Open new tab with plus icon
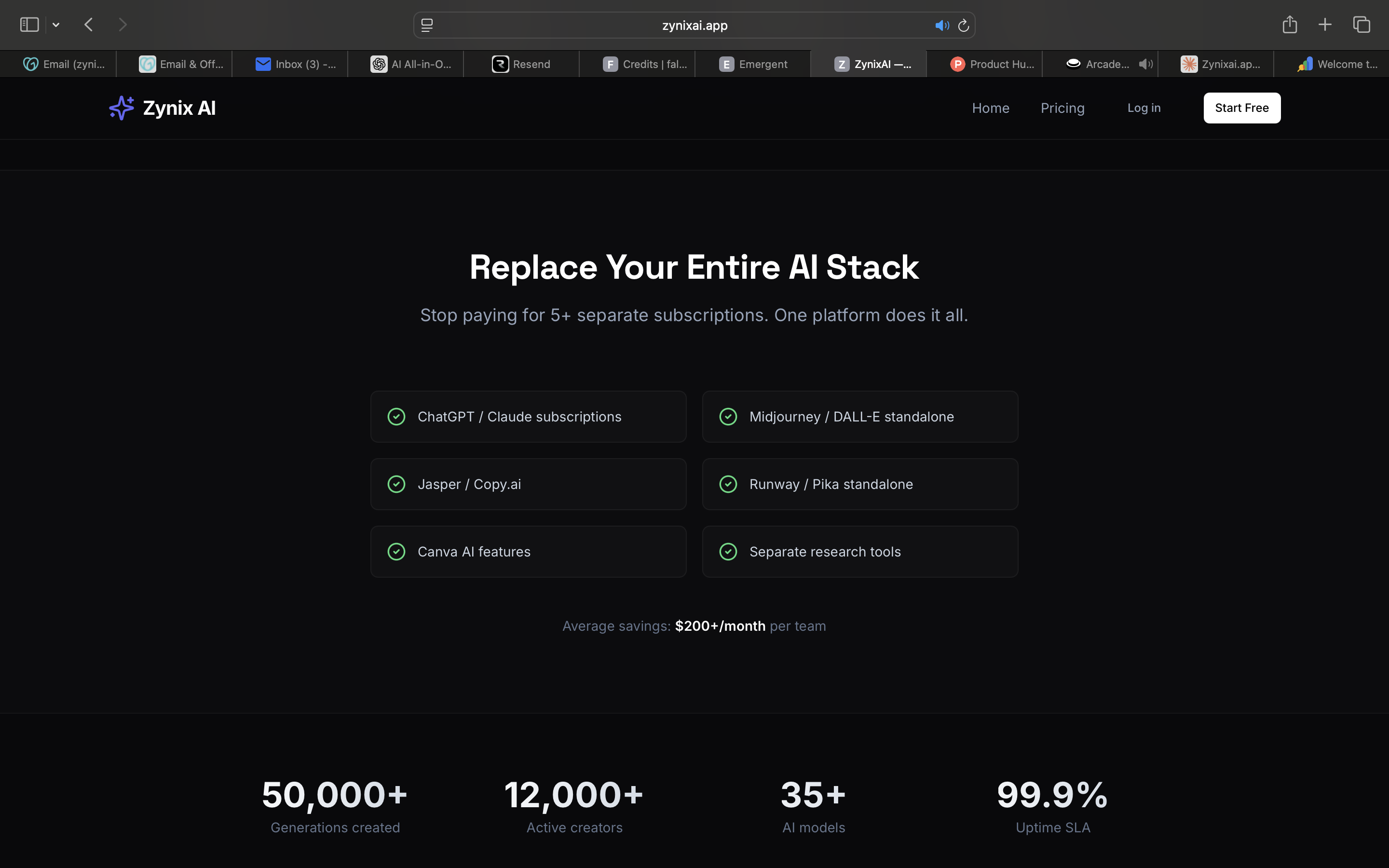Screen dimensions: 1389x868 (x=1325, y=25)
